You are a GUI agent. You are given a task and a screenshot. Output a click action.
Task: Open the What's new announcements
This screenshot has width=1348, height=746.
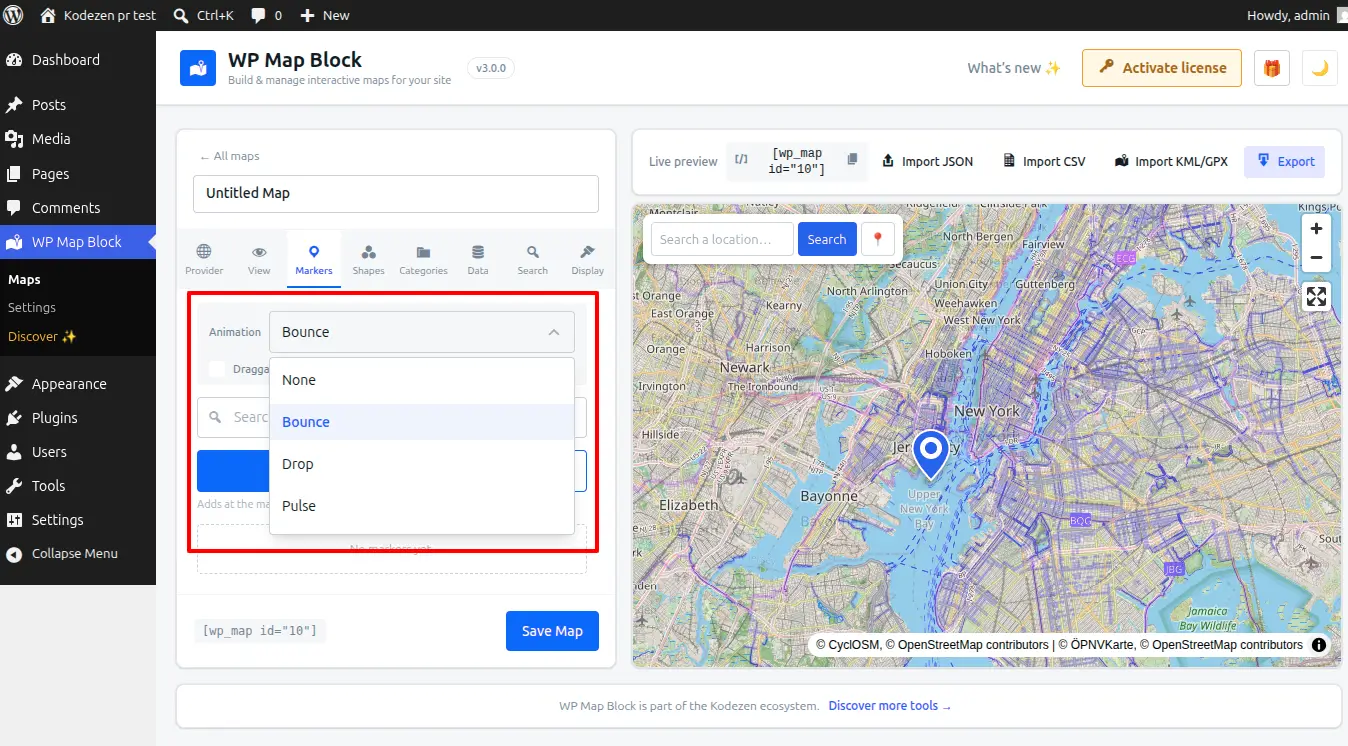click(1014, 68)
